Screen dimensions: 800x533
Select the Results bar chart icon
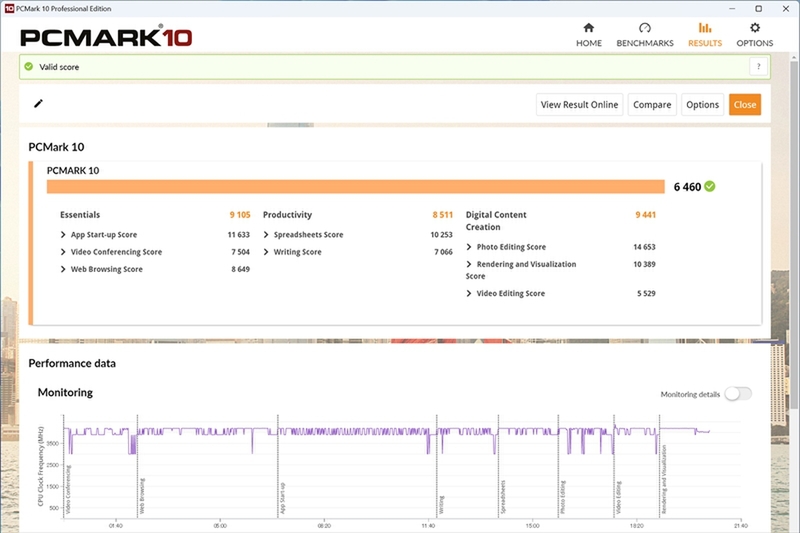[704, 28]
